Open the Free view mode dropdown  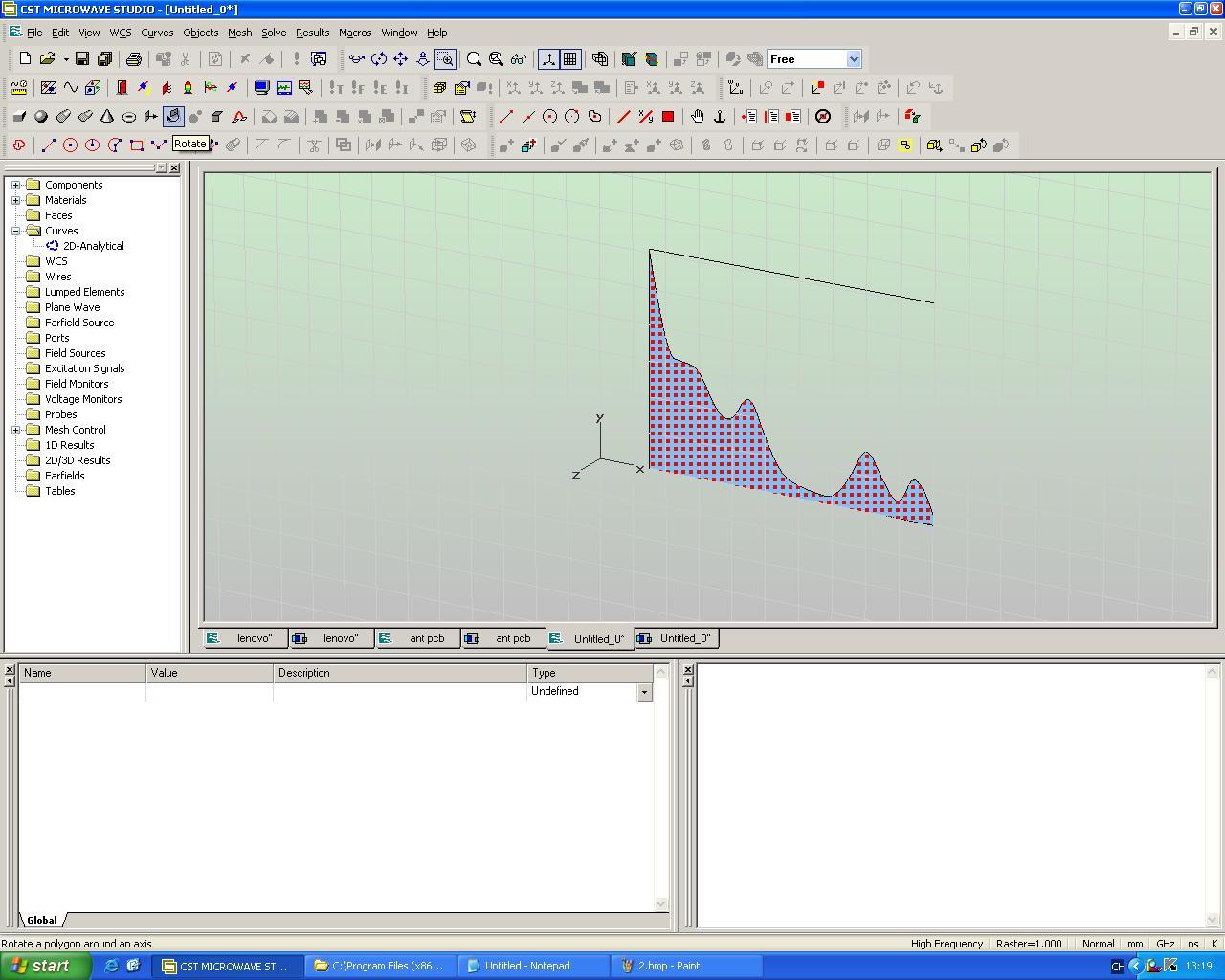(x=854, y=59)
